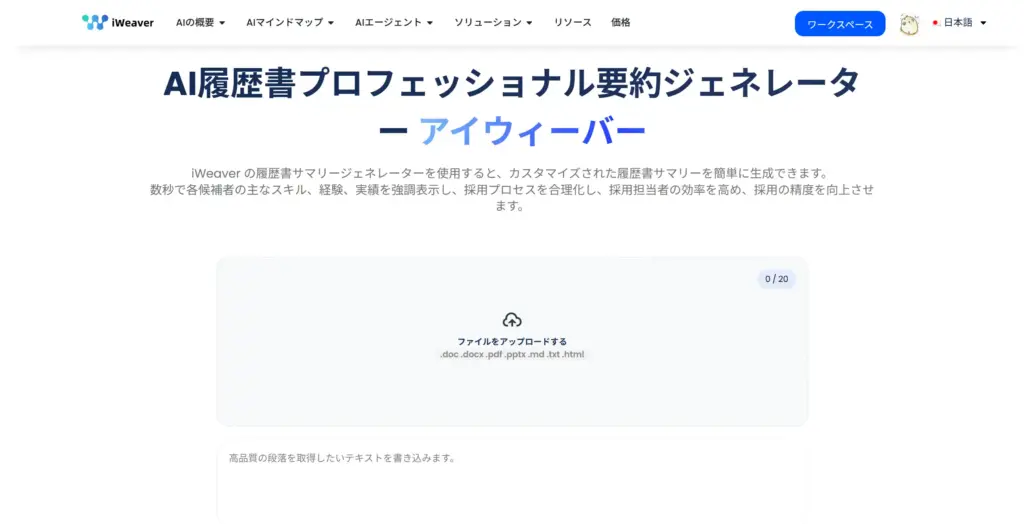Click the ワークスペース button
Screen dimensions: 1024x524
839,24
